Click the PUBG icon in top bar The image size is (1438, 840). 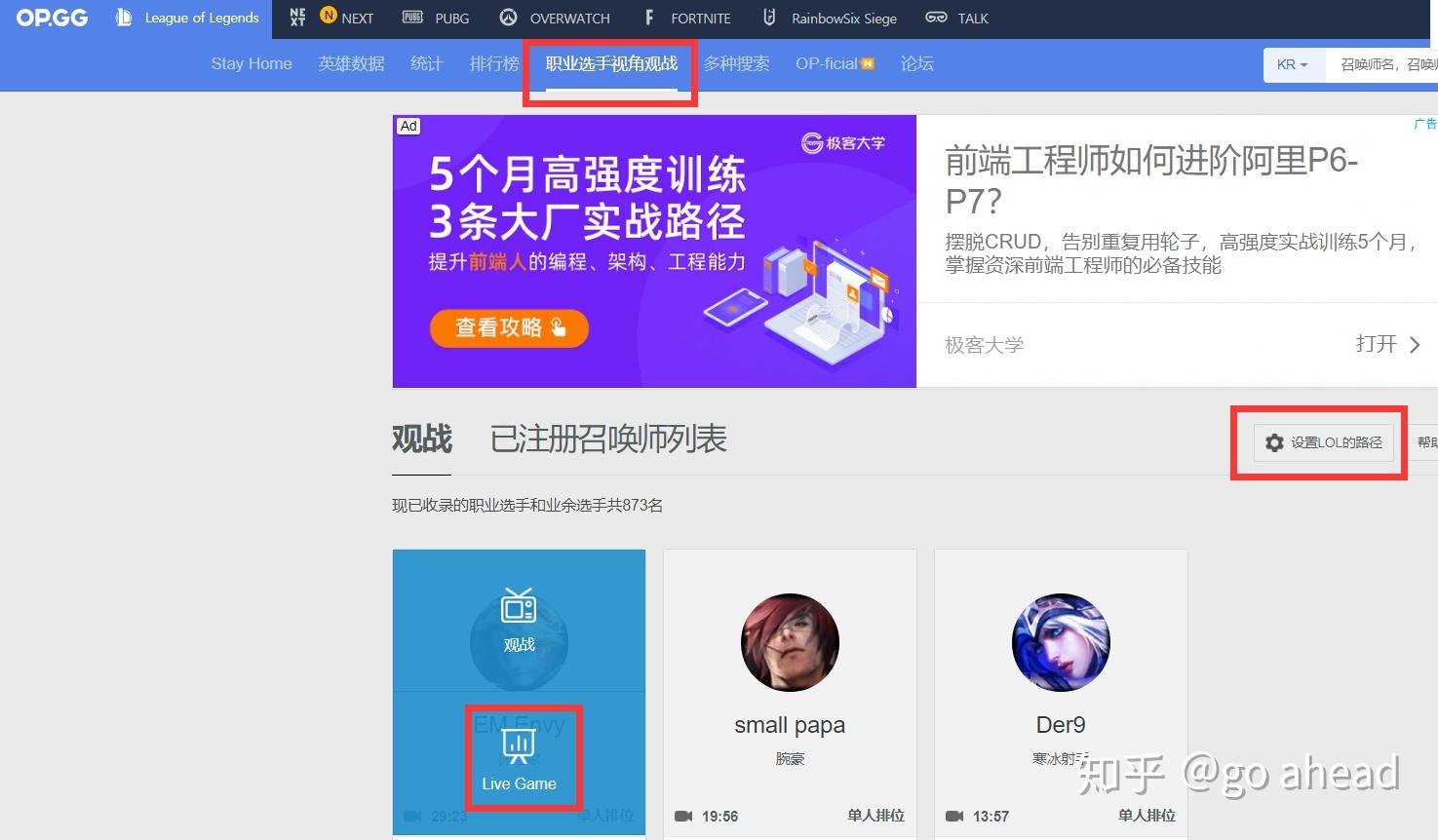412,18
